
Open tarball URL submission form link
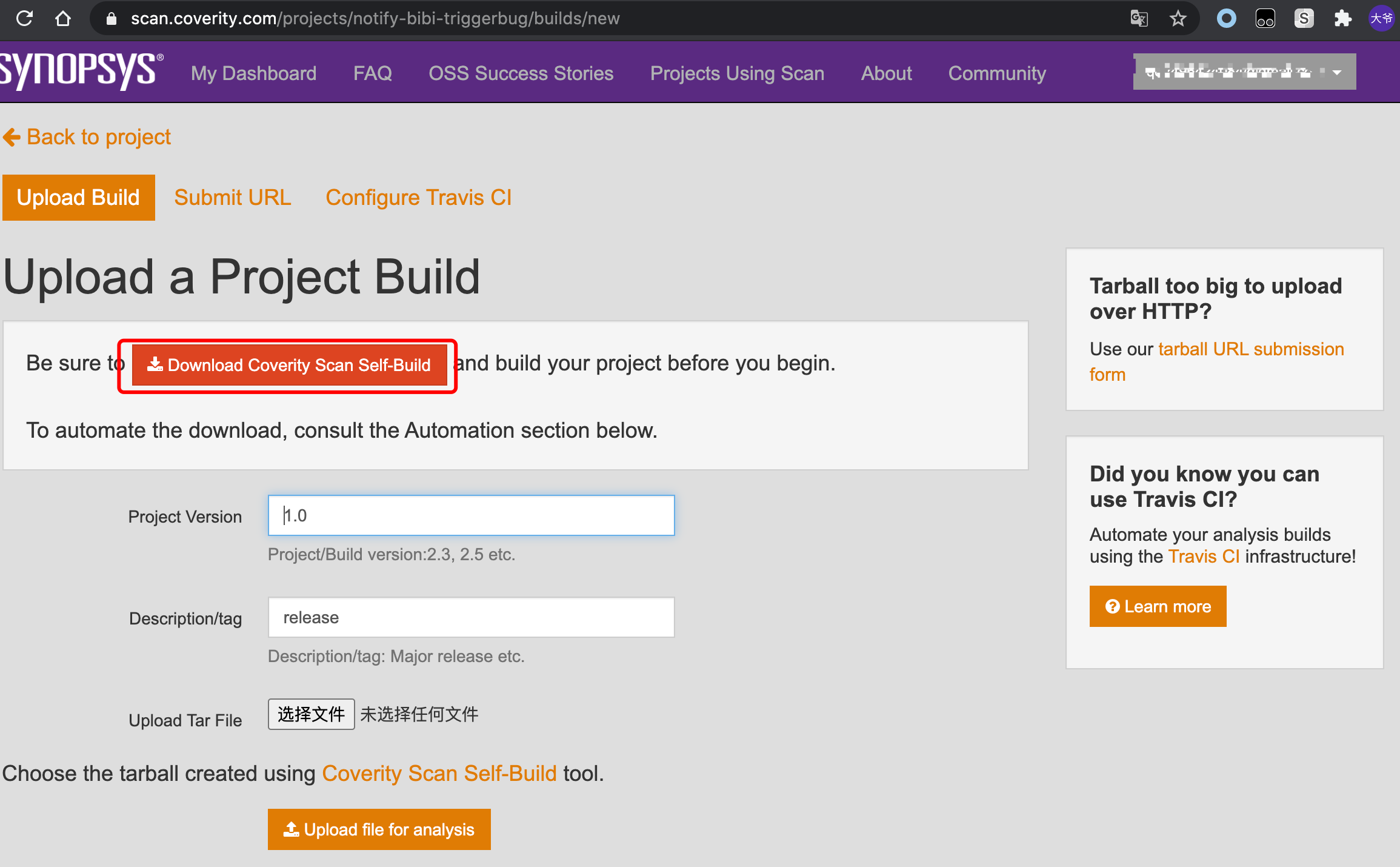(1216, 361)
